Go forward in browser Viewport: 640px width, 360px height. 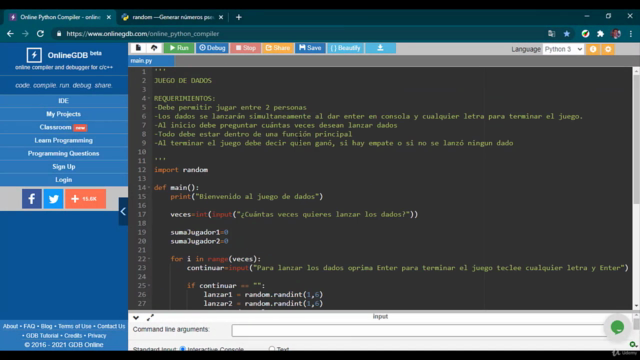pos(25,34)
